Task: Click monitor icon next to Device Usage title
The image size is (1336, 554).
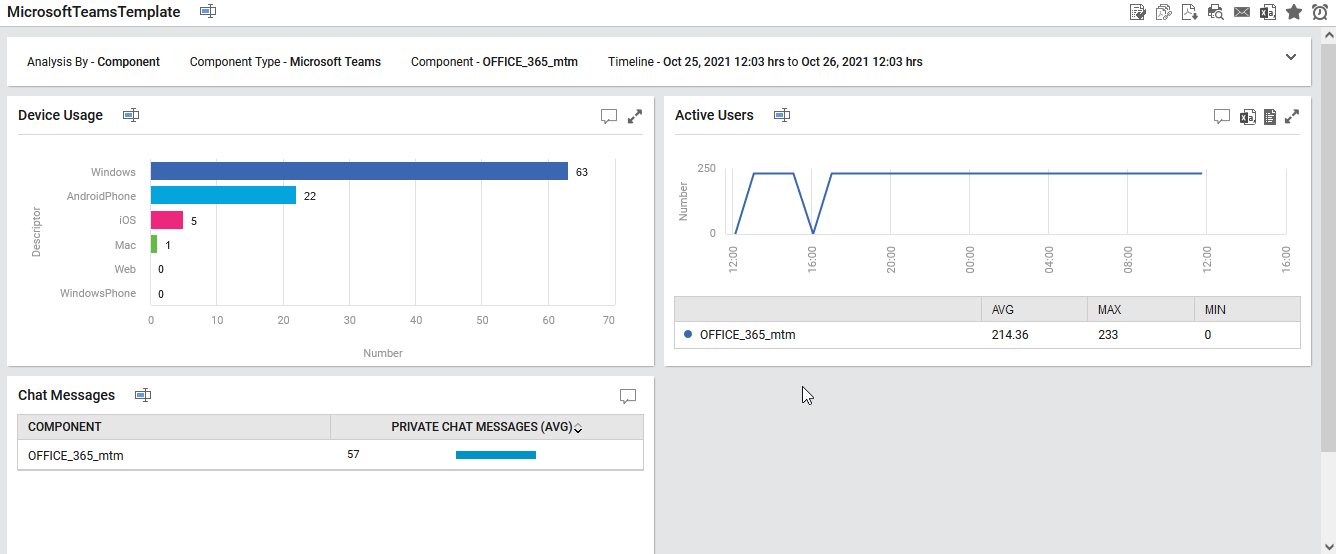Action: (131, 115)
